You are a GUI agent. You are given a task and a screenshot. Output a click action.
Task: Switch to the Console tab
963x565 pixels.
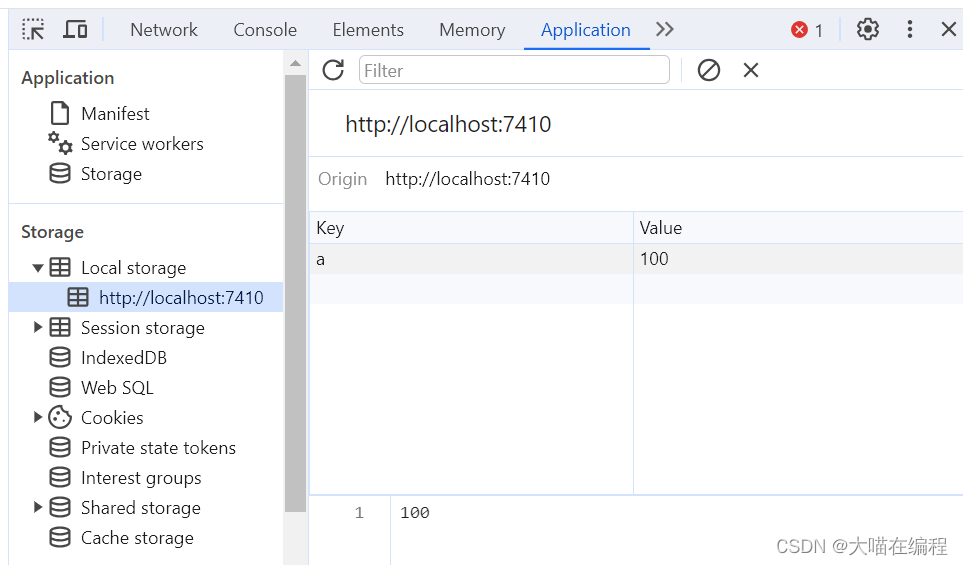265,29
